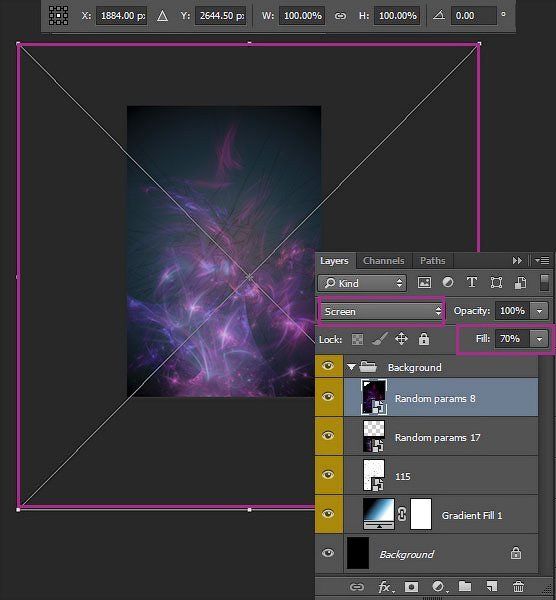
Task: Click the lock transparent pixels icon
Action: (x=357, y=339)
